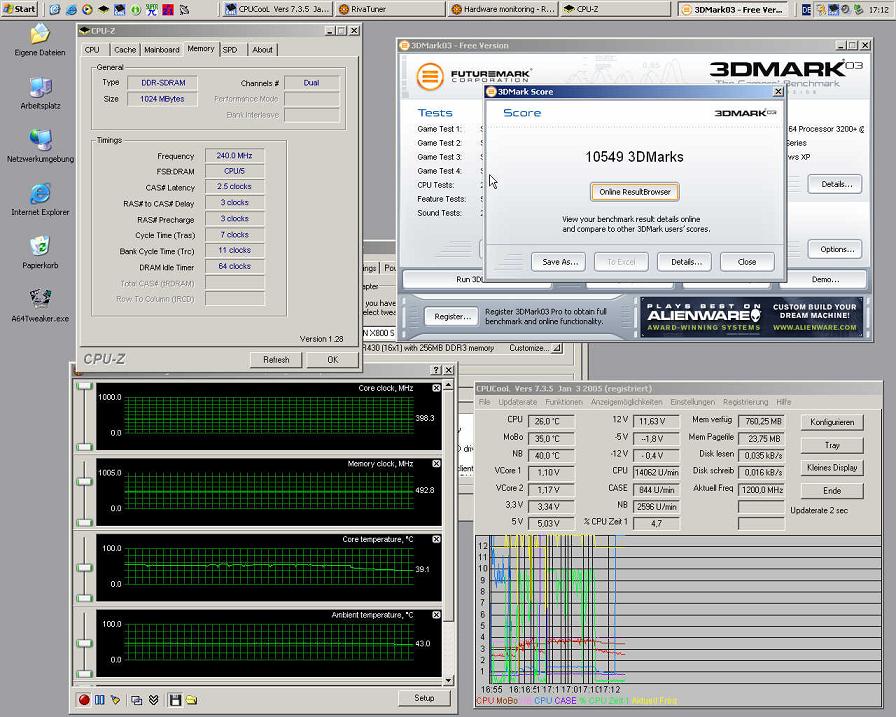The image size is (896, 717).
Task: Click Save As... in 3DMark Score dialog
Action: (559, 262)
